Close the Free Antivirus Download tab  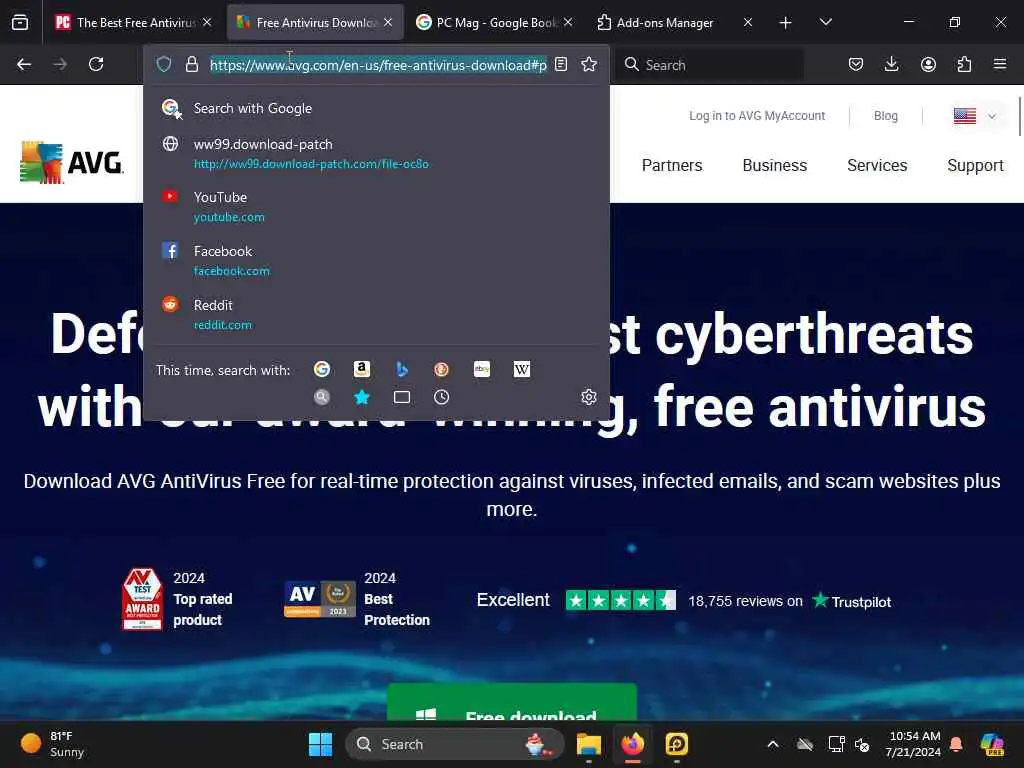388,22
